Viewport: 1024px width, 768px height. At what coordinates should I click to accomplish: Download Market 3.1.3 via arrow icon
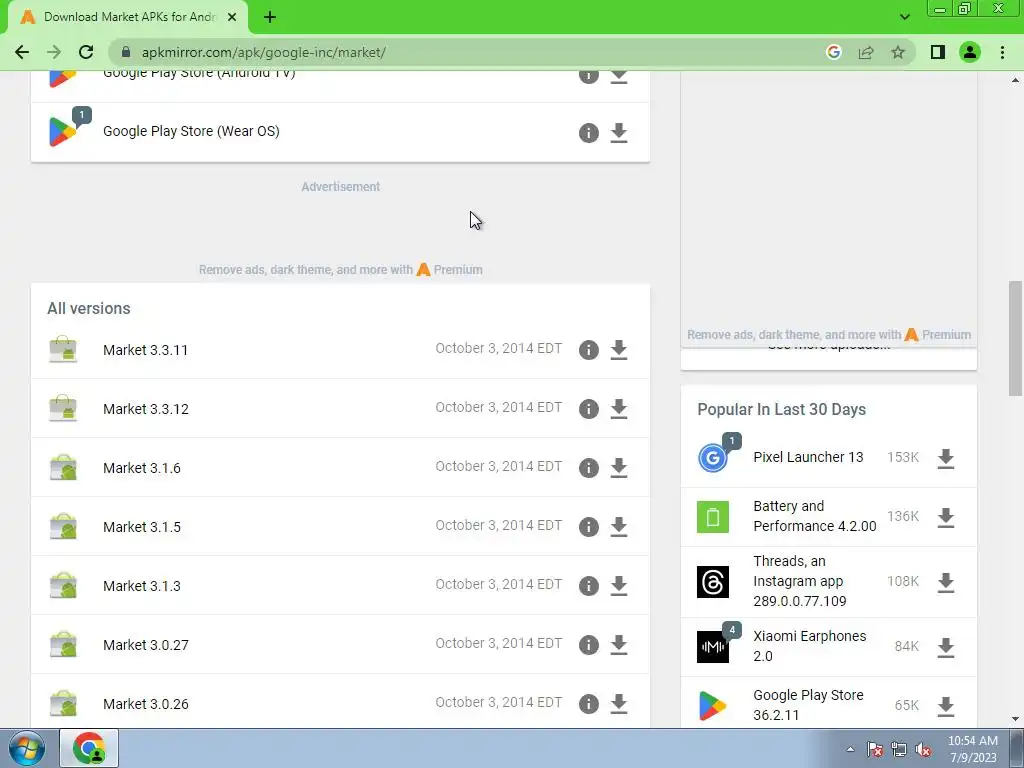(618, 586)
